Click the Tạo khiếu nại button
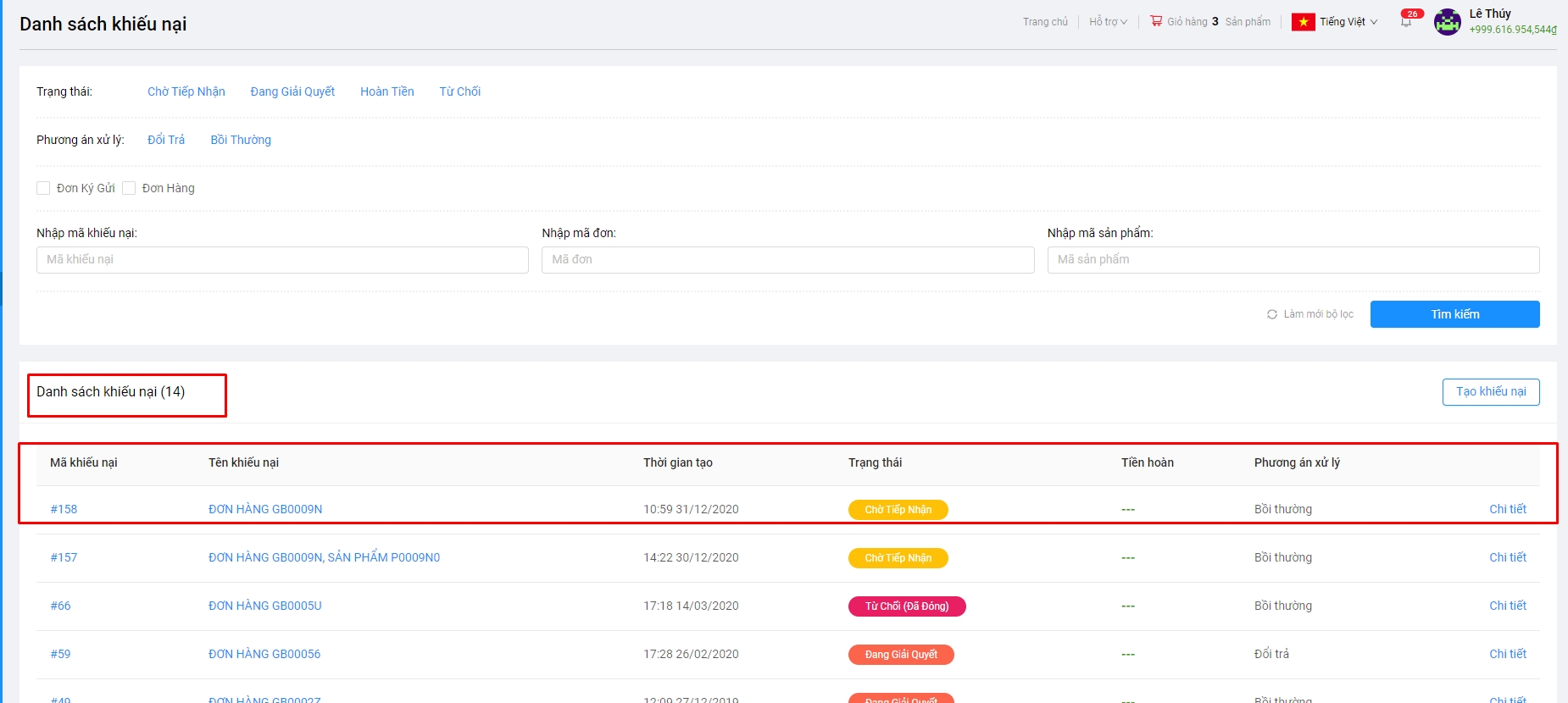Screen dimensions: 1568x703 tap(1490, 392)
